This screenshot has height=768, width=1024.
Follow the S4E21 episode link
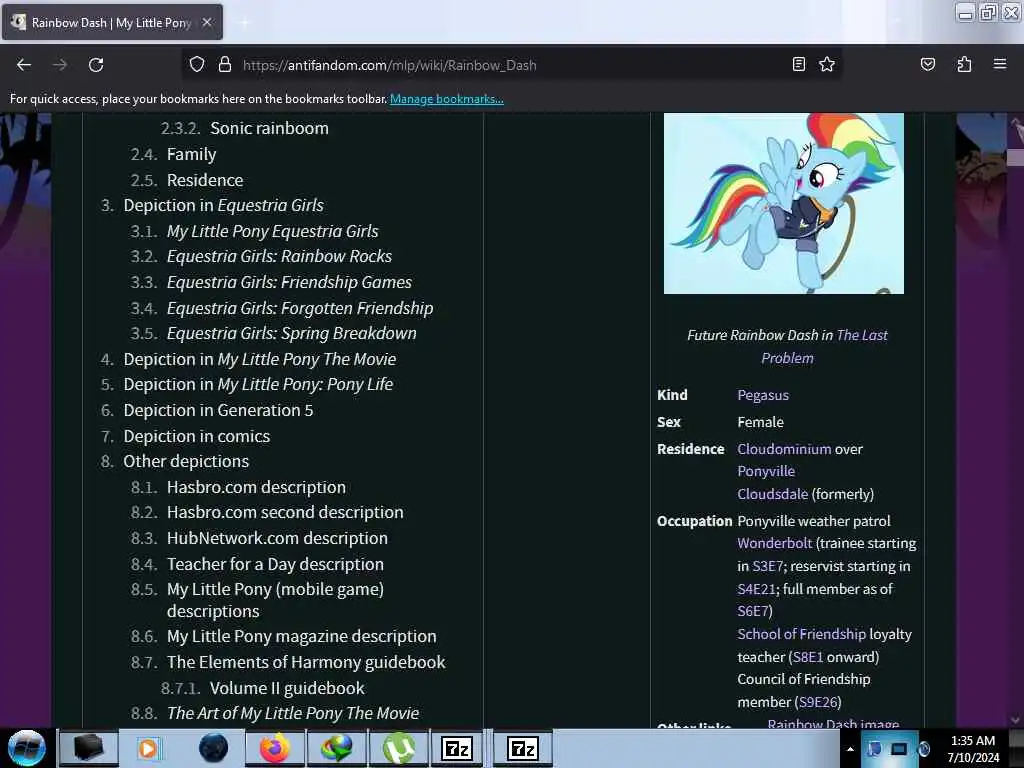[756, 589]
